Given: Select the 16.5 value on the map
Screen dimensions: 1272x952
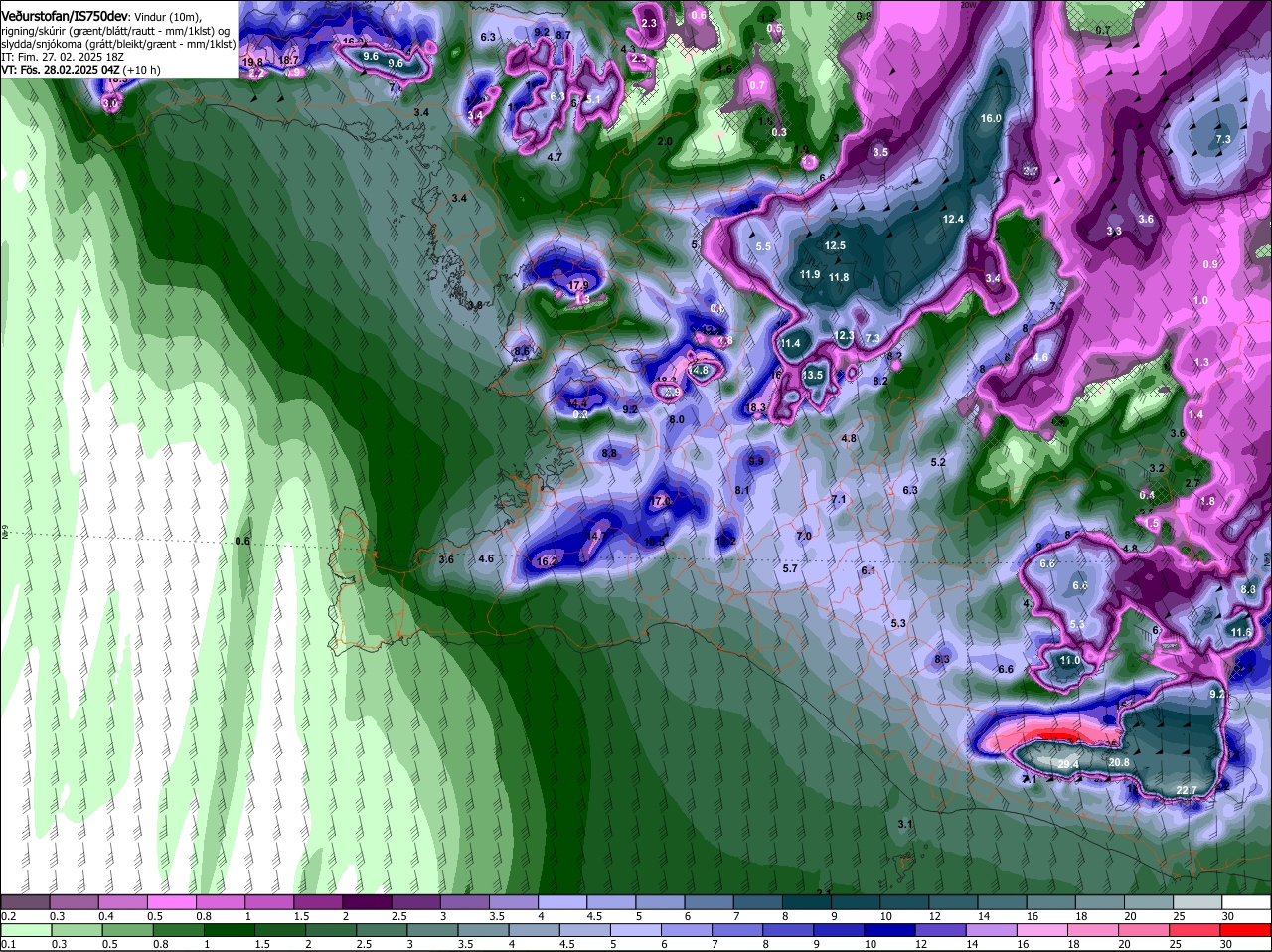Looking at the screenshot, I should coord(654,542).
